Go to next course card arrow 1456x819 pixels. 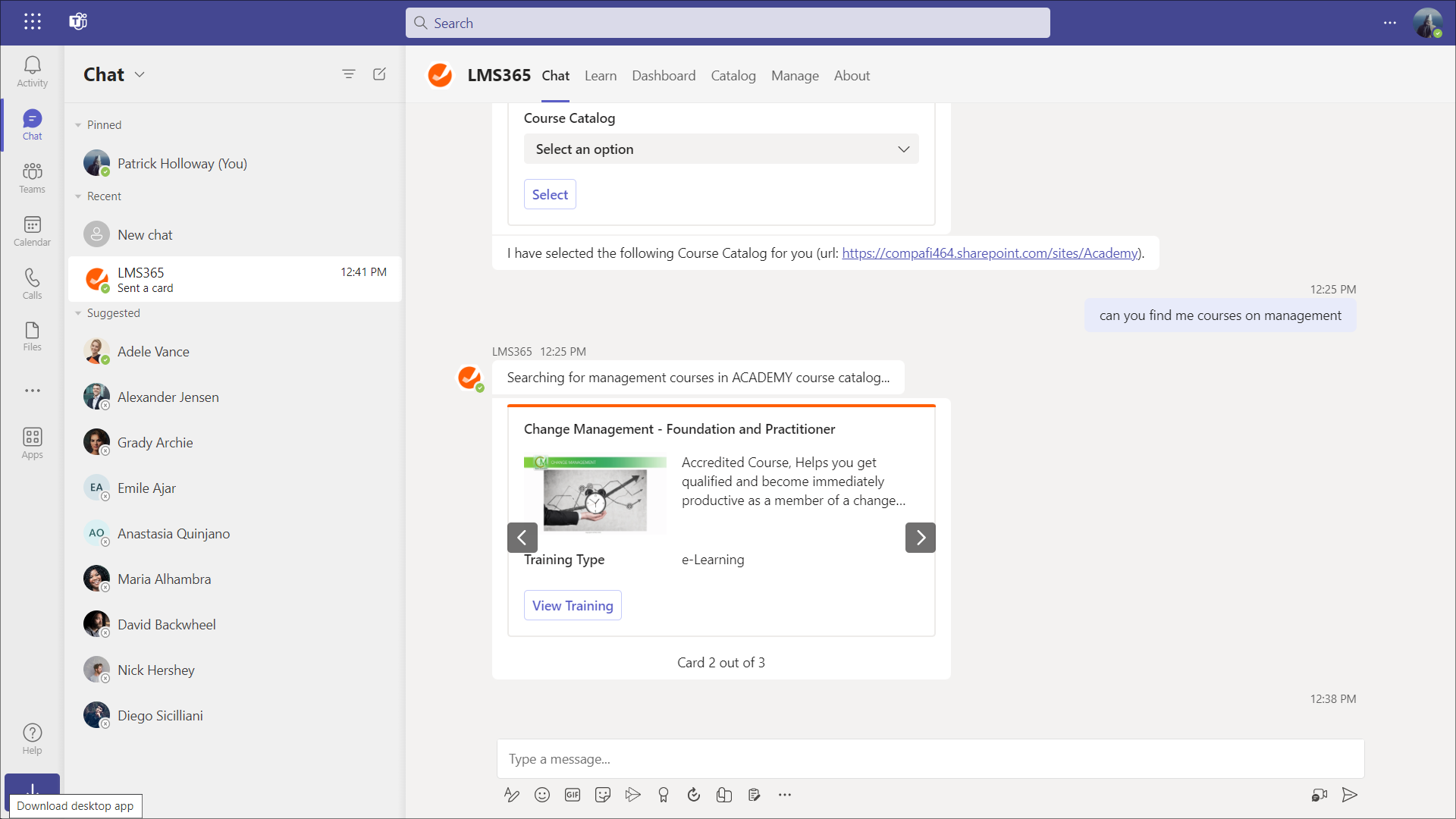920,538
